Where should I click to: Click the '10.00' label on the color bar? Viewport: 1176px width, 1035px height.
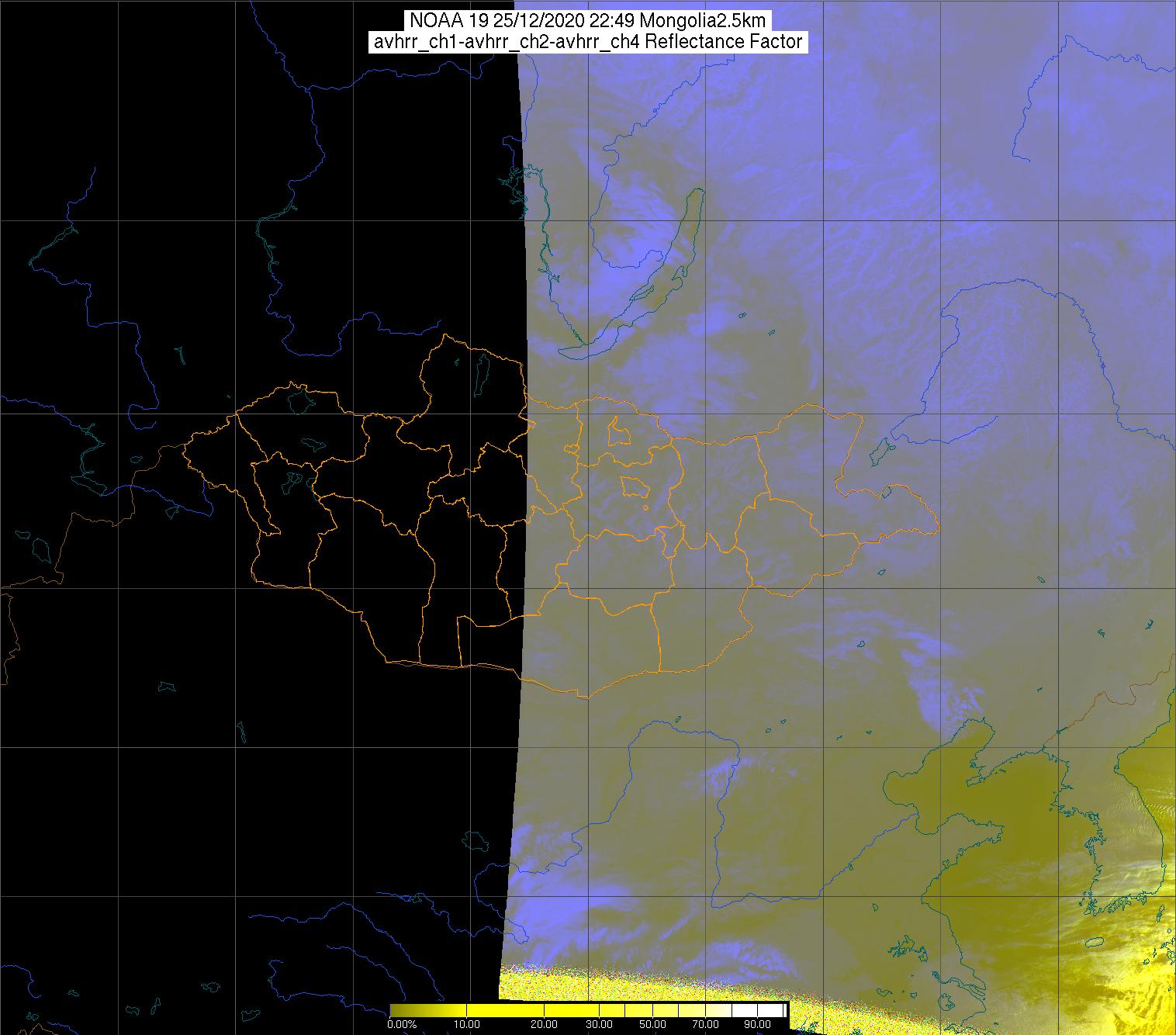467,1024
